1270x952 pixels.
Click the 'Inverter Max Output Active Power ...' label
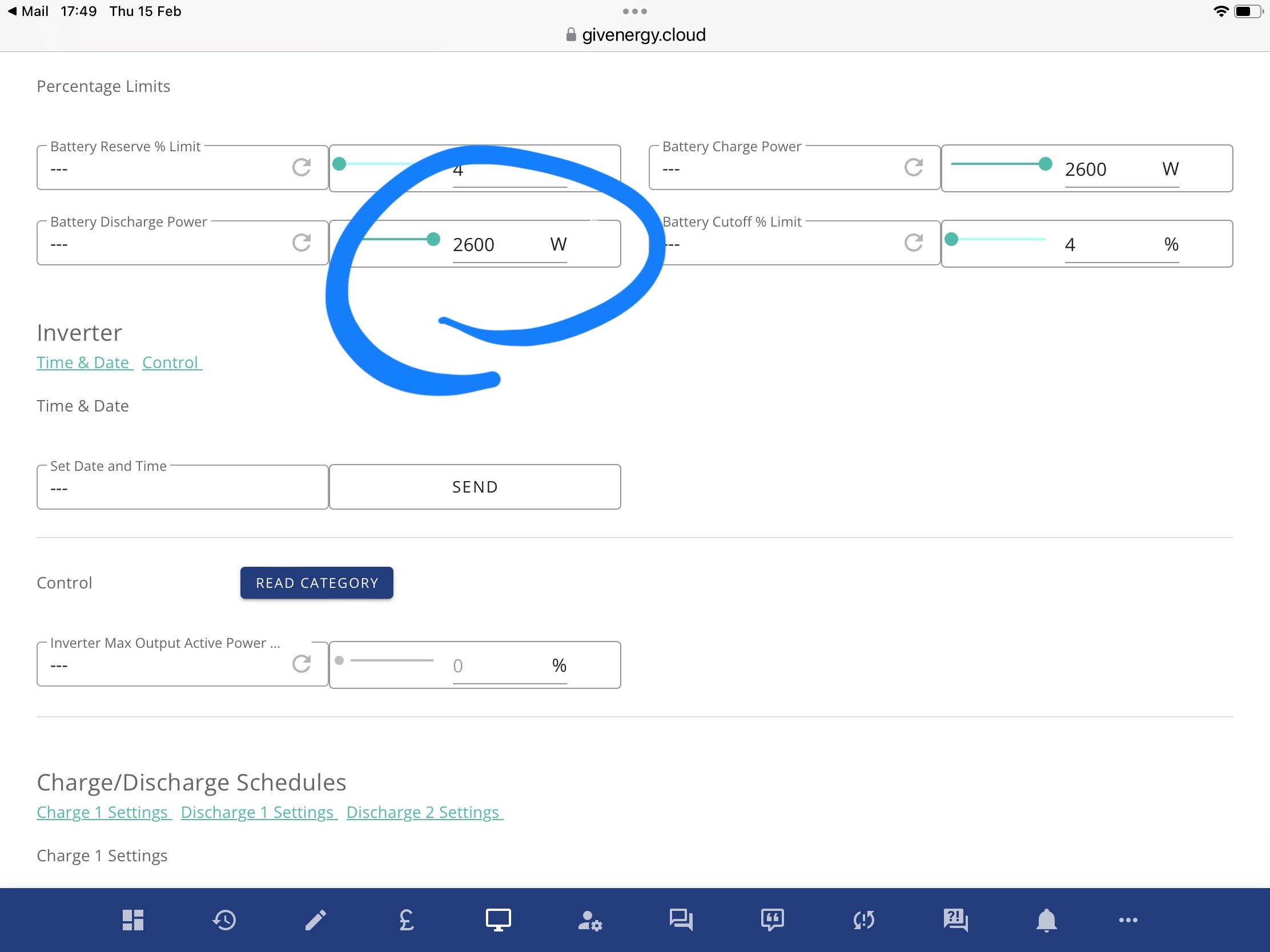coord(165,643)
